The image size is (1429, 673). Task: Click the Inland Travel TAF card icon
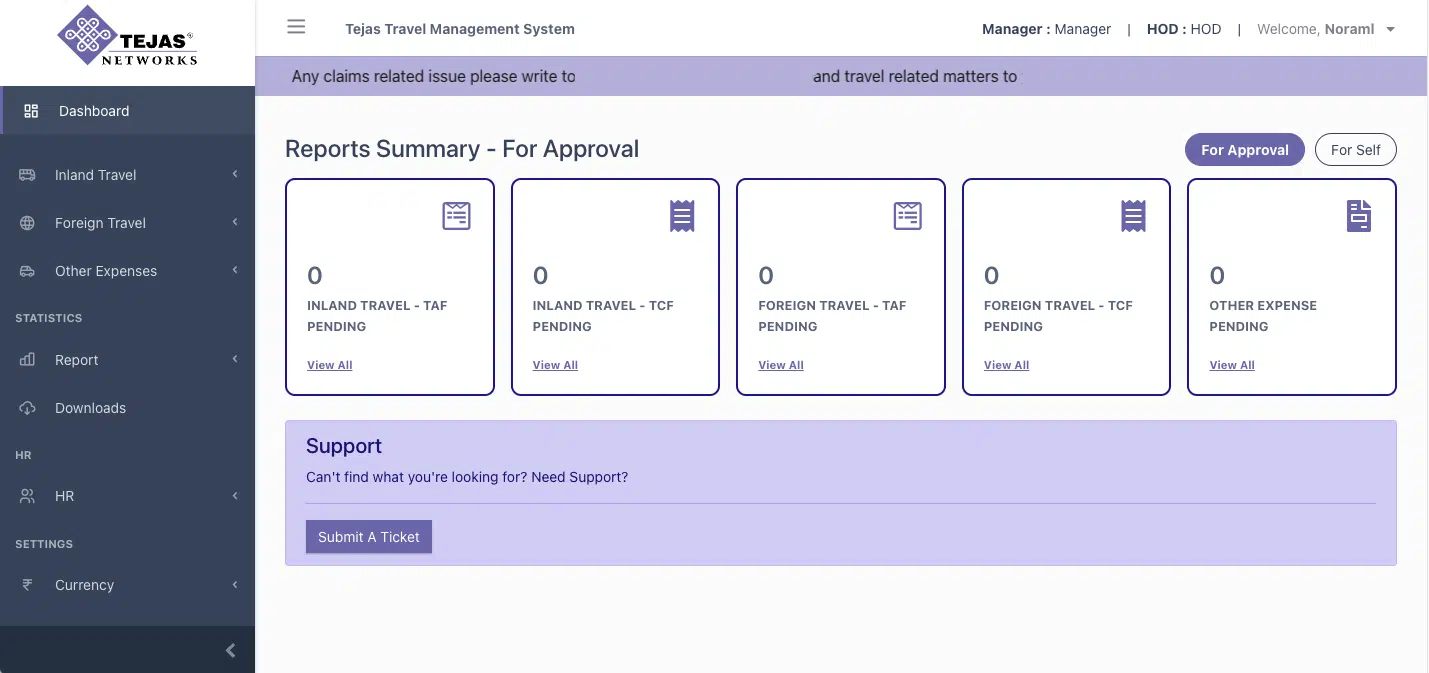(x=456, y=216)
